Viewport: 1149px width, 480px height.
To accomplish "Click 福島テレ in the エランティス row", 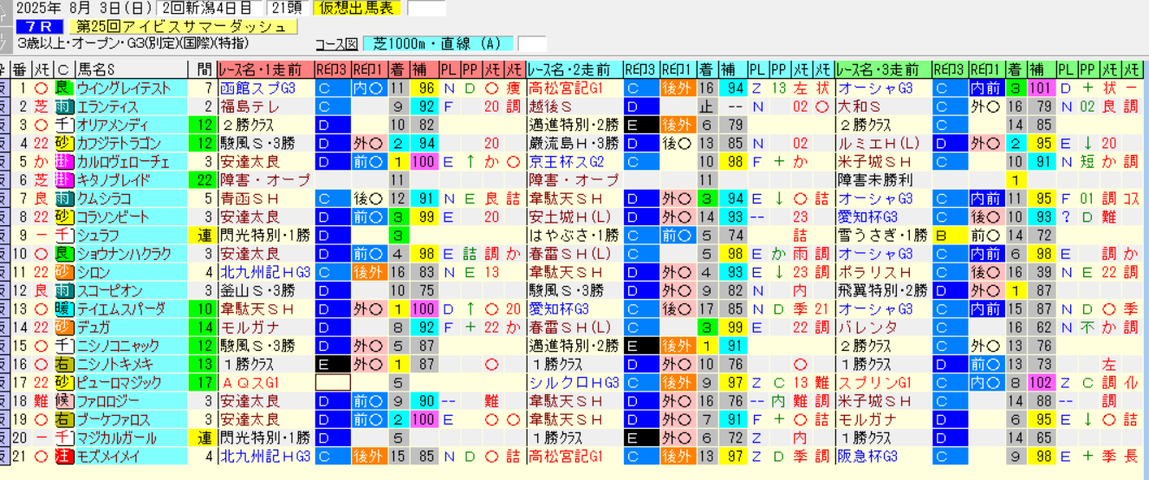I will tap(248, 106).
